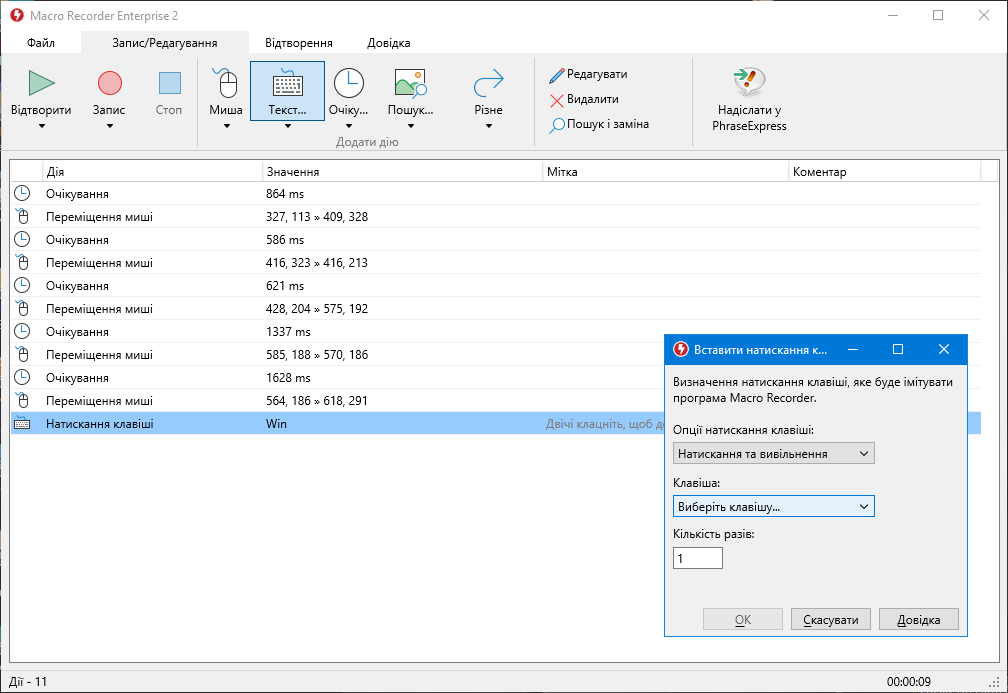
Task: Click the OK button in the dialog
Action: (742, 620)
